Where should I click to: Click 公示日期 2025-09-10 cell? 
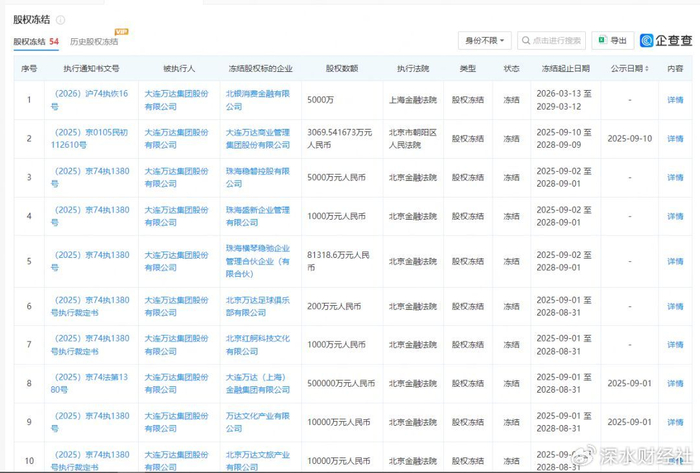(629, 139)
